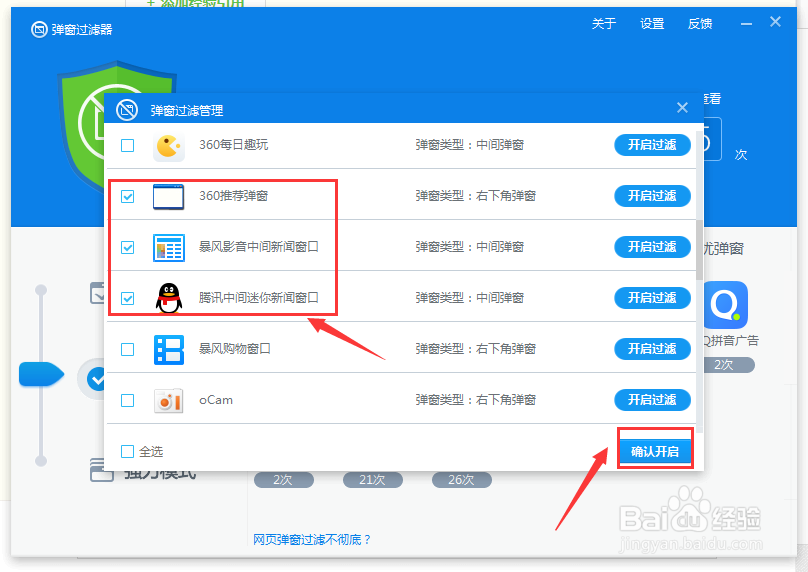Screen dimensions: 808x572
Task: Check the 暴风购物窗口 checkbox
Action: tap(127, 349)
